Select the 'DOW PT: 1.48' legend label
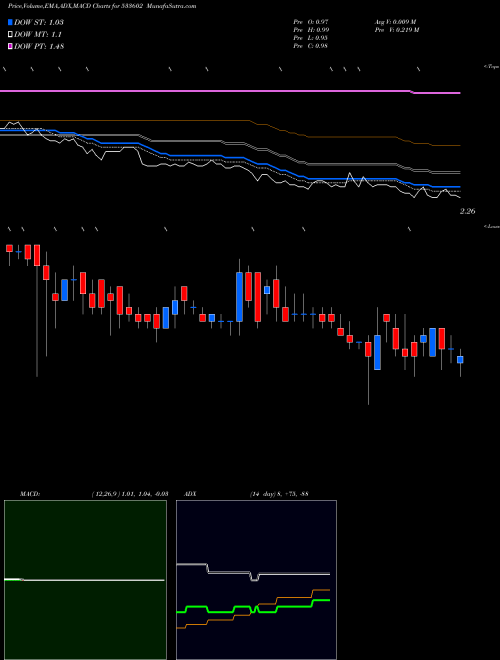 click(39, 47)
